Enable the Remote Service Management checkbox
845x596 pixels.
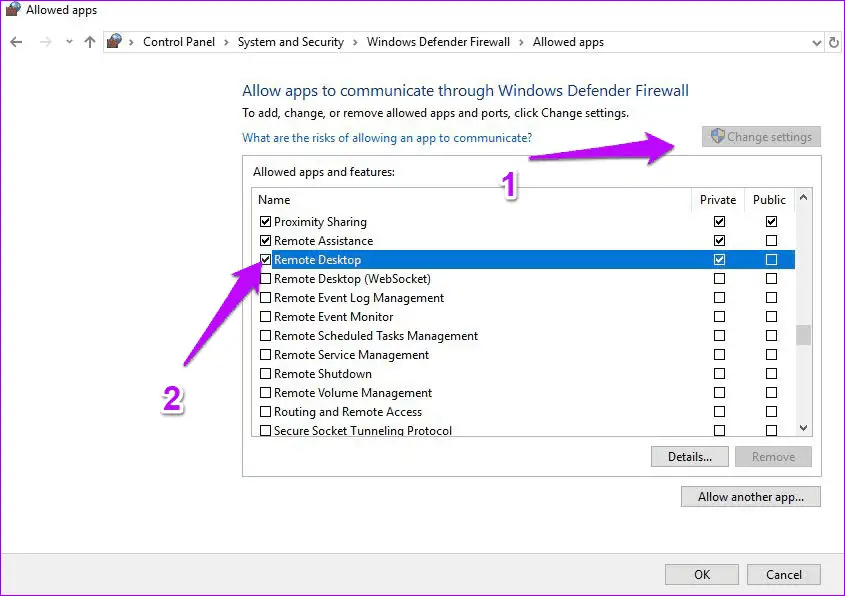[x=265, y=355]
